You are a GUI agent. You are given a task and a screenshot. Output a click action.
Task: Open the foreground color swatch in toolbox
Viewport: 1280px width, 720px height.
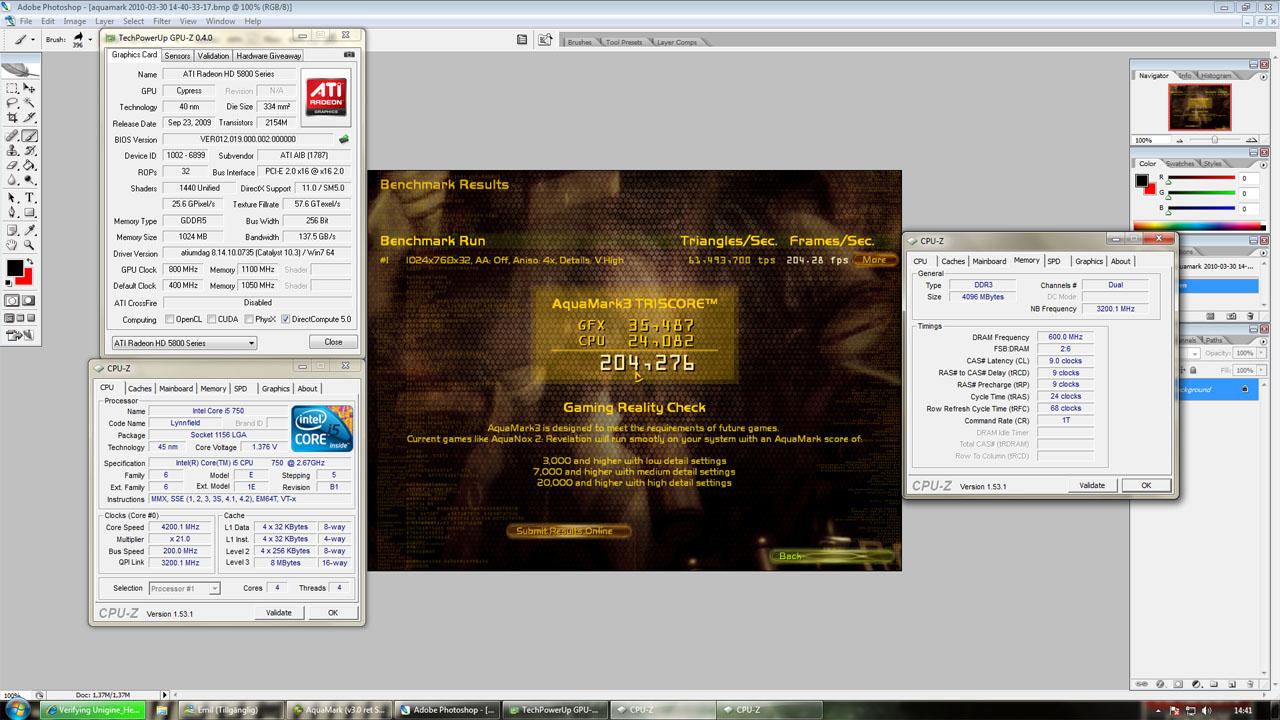[x=15, y=268]
